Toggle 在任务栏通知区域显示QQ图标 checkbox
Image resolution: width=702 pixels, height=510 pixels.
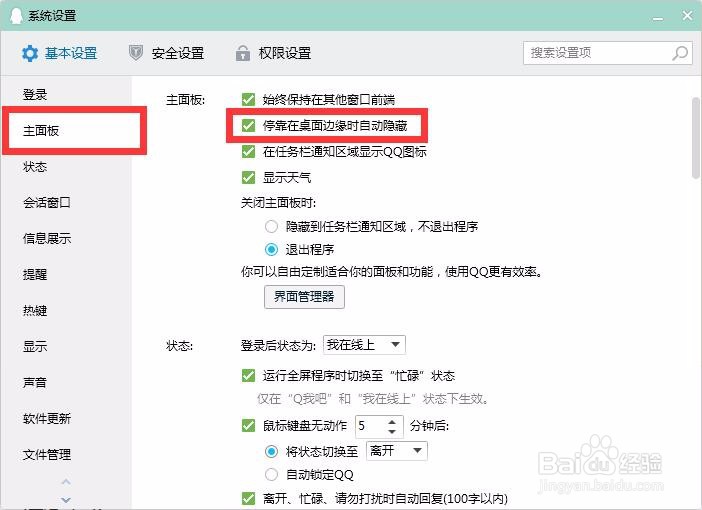point(248,151)
